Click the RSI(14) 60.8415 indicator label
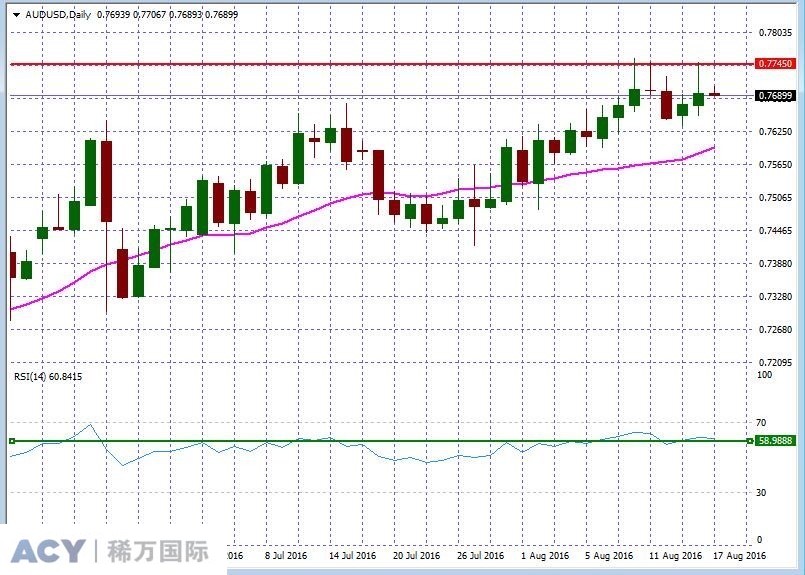The width and height of the screenshot is (805, 575). click(48, 376)
